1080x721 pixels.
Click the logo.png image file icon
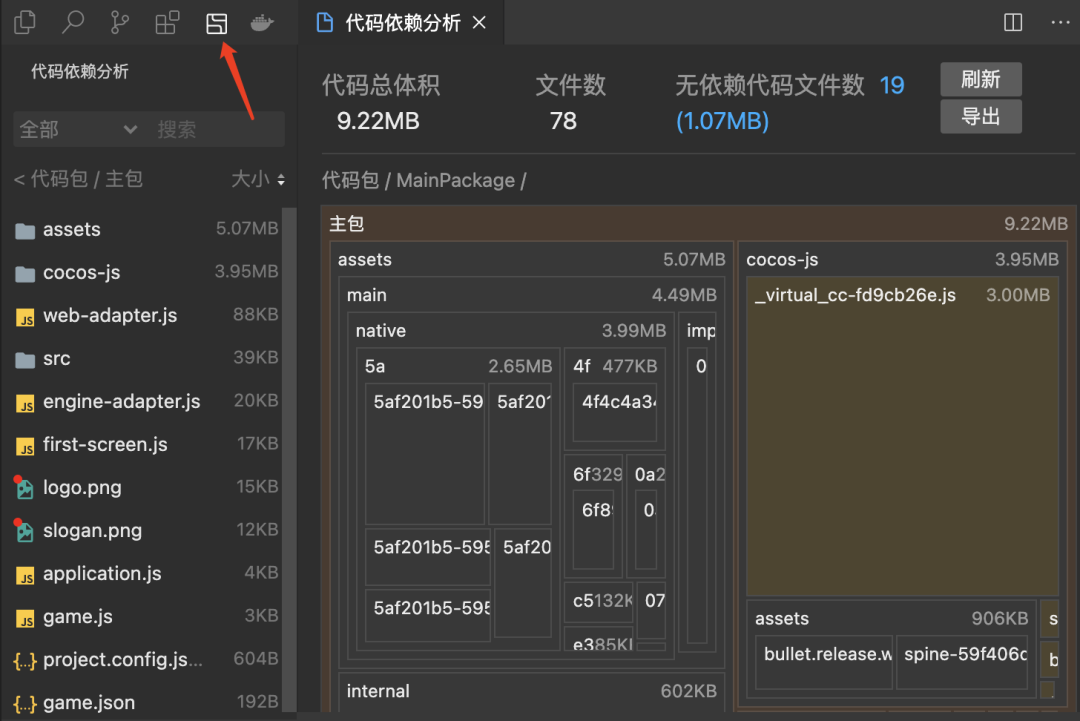pyautogui.click(x=25, y=488)
